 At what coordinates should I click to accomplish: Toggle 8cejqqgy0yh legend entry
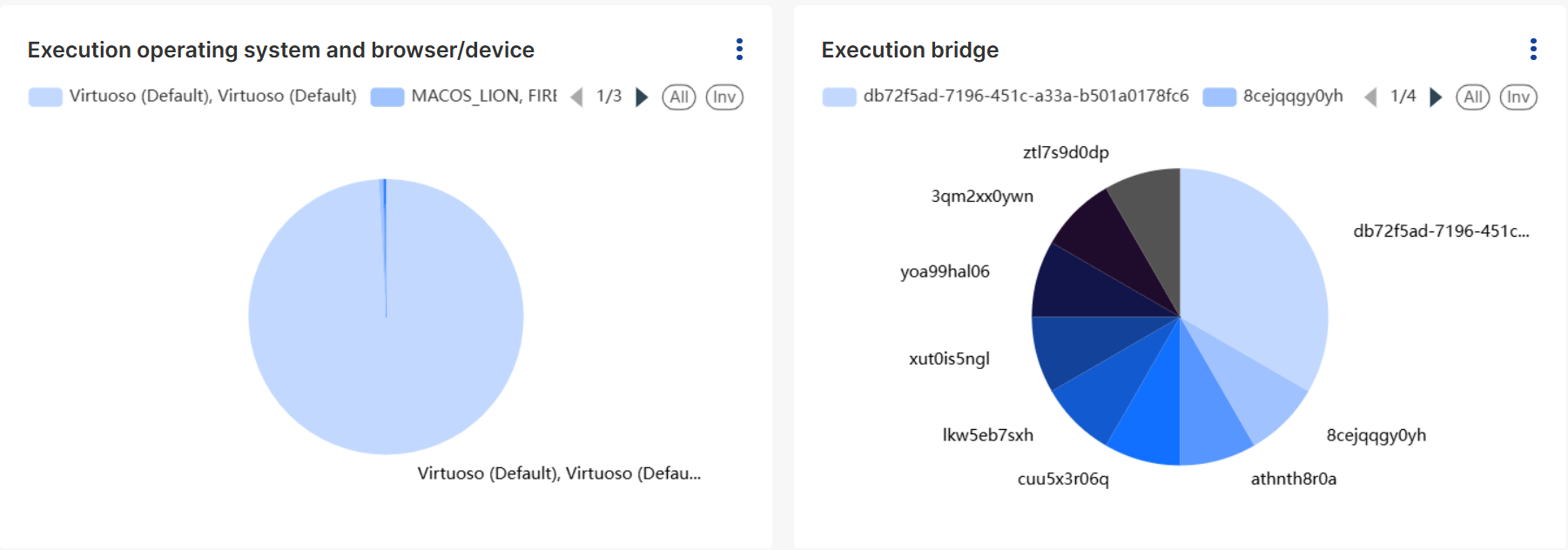click(x=1273, y=96)
